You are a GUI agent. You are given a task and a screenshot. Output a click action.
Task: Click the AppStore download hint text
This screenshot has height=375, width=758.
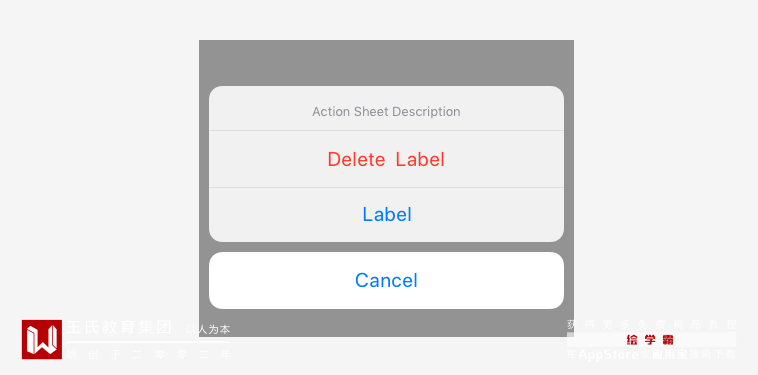(x=651, y=354)
